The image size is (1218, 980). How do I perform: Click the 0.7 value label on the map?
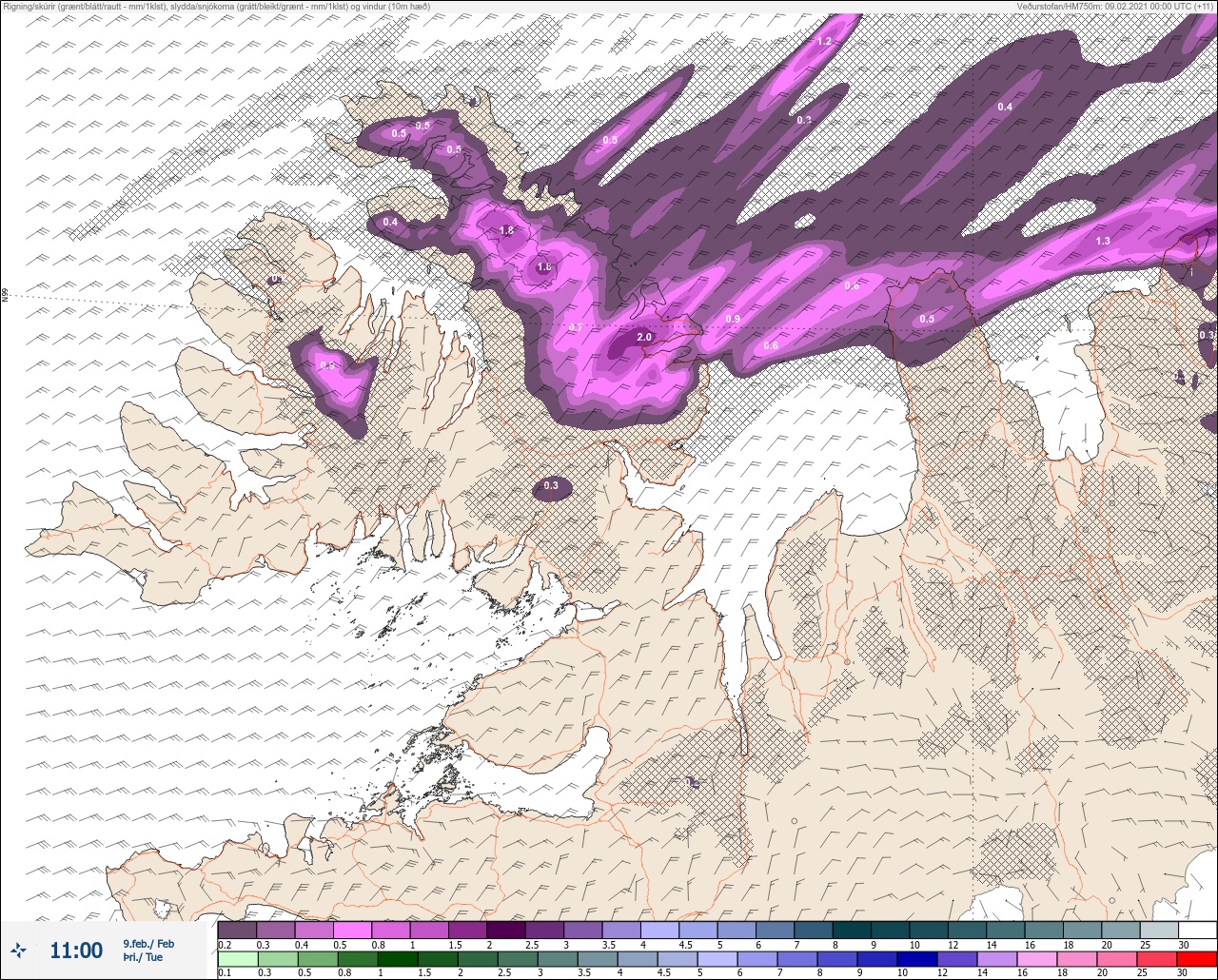click(x=575, y=328)
